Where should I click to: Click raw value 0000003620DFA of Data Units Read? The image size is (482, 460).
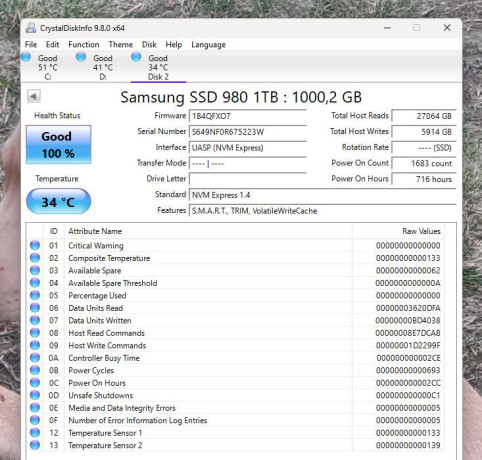[x=408, y=308]
